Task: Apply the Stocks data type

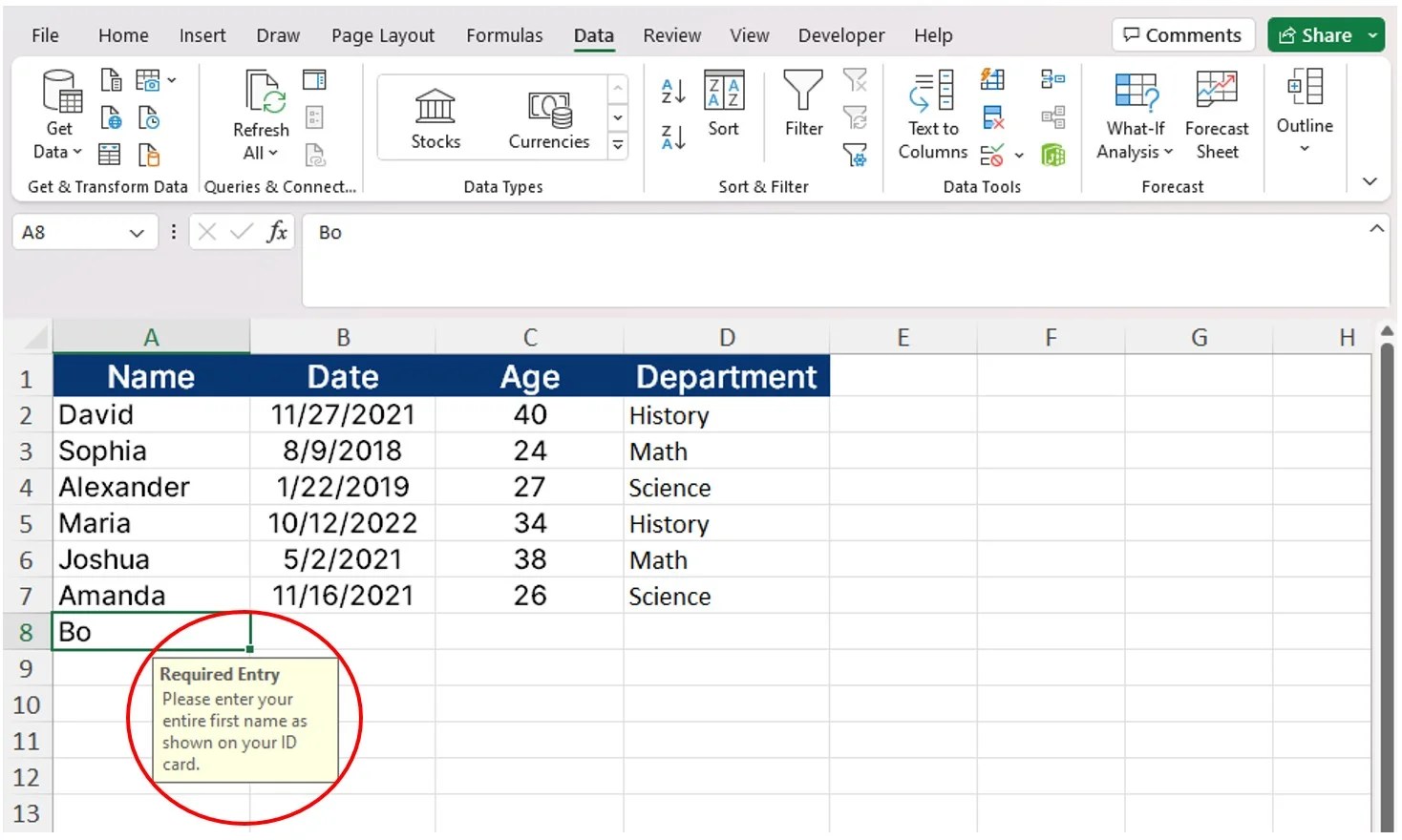Action: click(435, 115)
